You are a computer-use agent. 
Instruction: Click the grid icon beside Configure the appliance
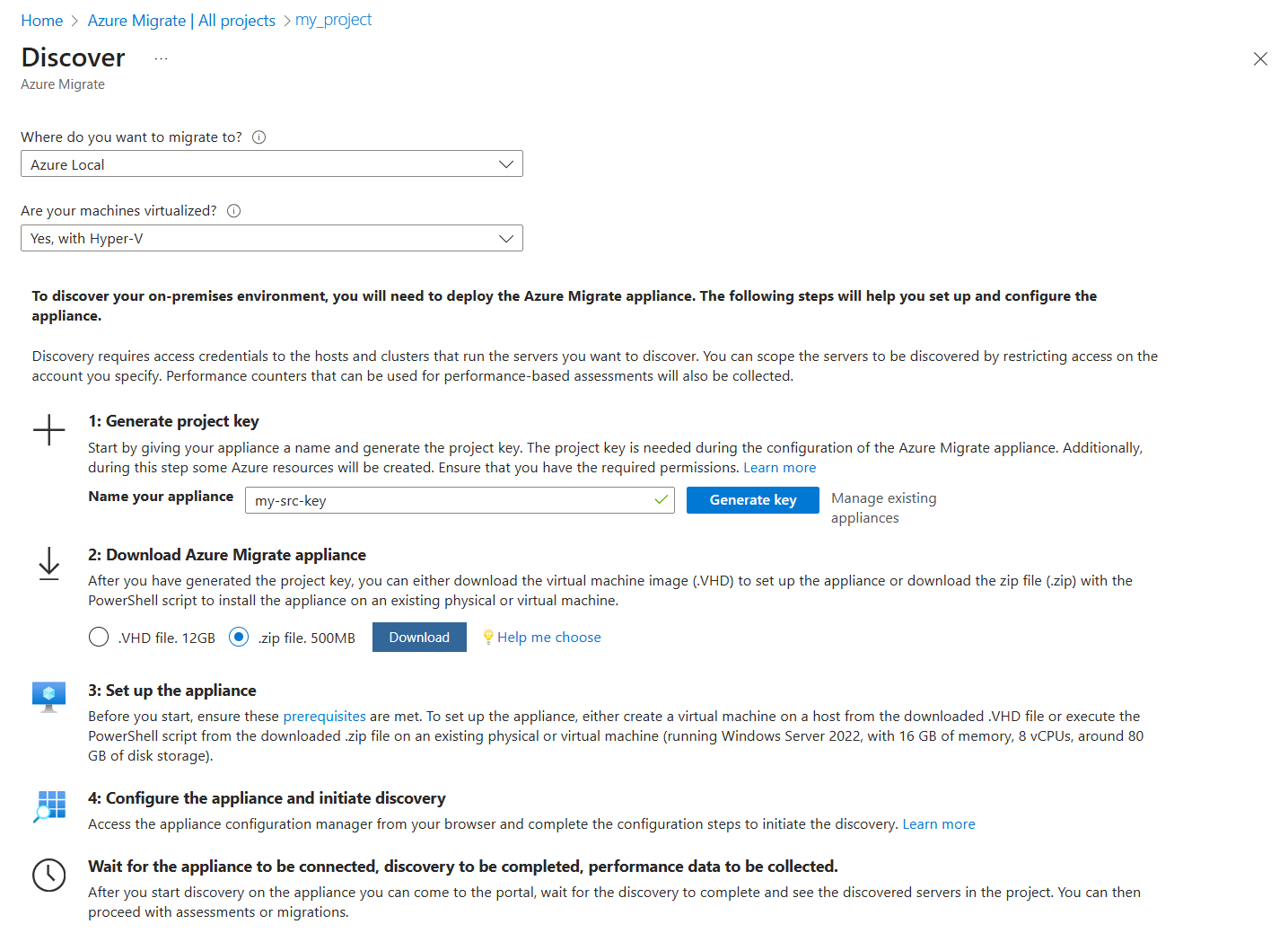(50, 805)
